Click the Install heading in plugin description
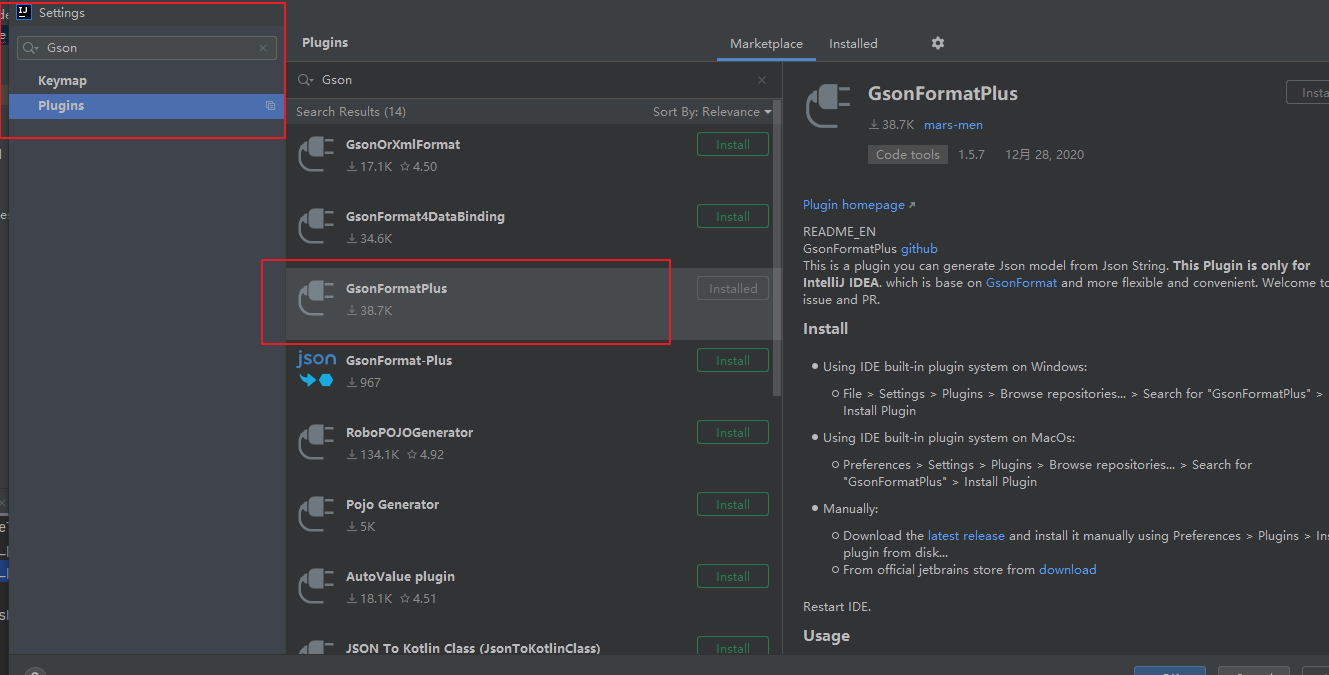Screen dimensions: 1329x675 point(825,329)
